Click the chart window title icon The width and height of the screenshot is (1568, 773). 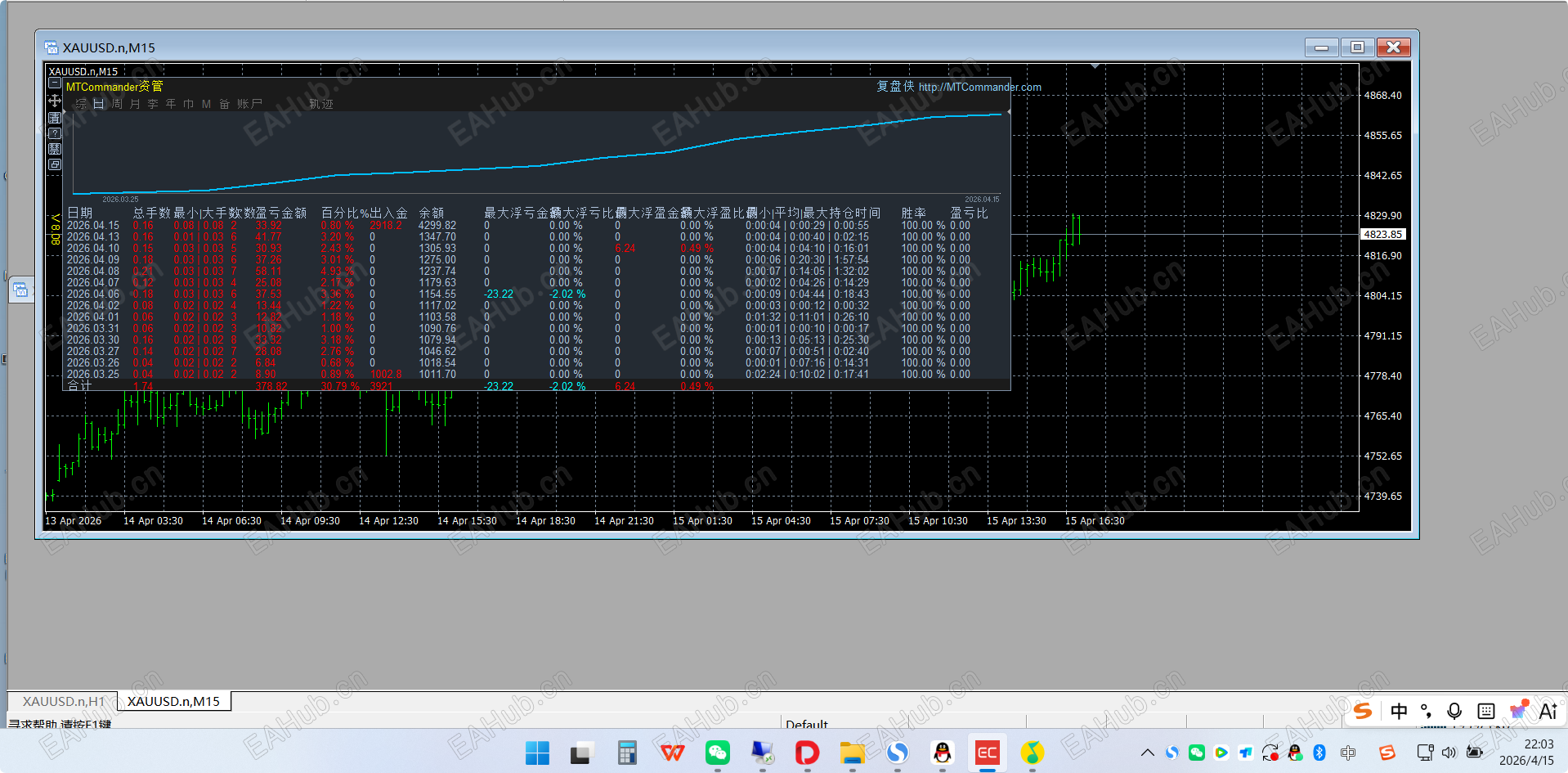tap(52, 47)
